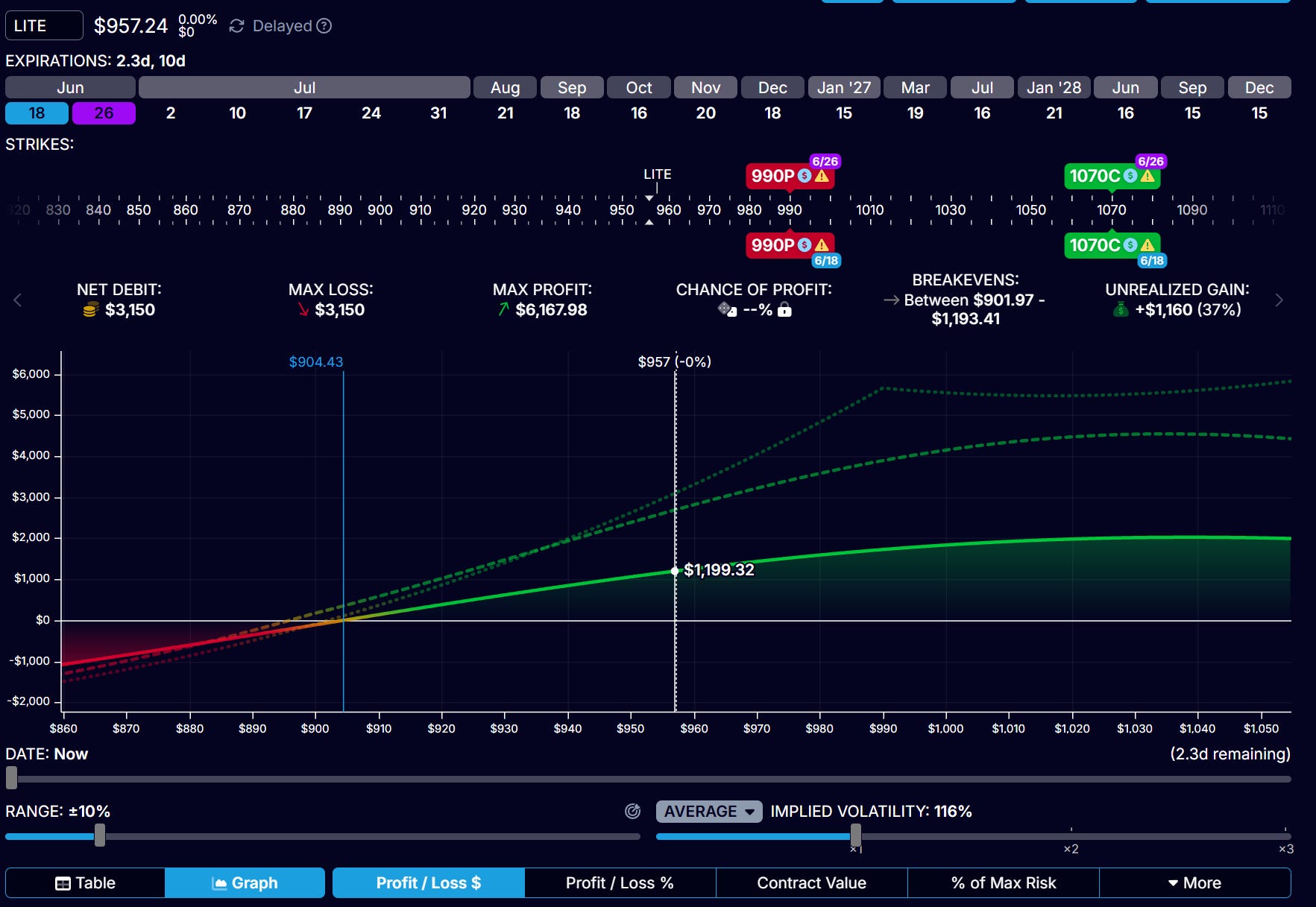Open the AVERAGE volatility dropdown
This screenshot has height=907, width=1316.
tap(709, 812)
